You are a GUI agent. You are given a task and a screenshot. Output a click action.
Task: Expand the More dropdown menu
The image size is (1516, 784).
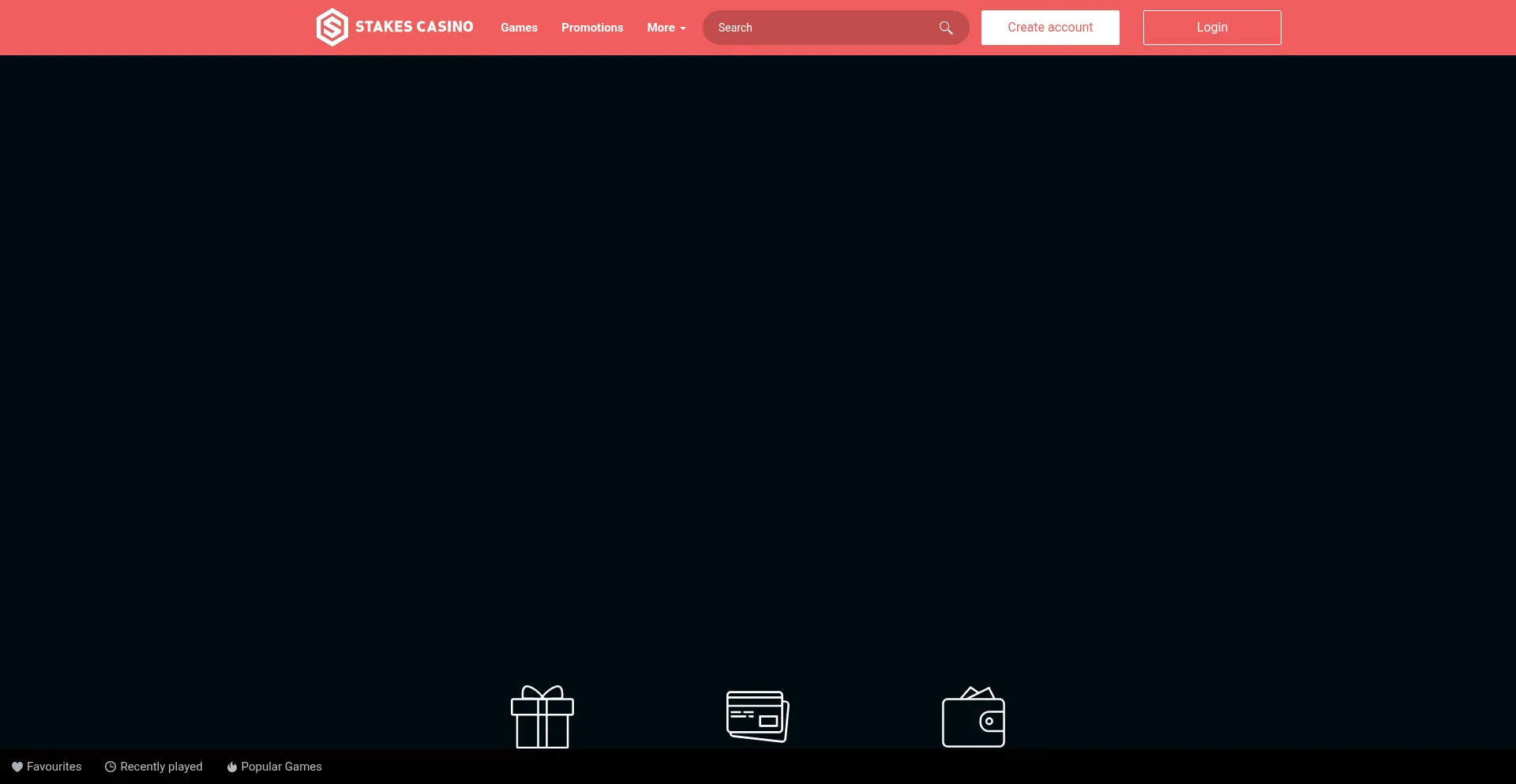click(x=666, y=28)
